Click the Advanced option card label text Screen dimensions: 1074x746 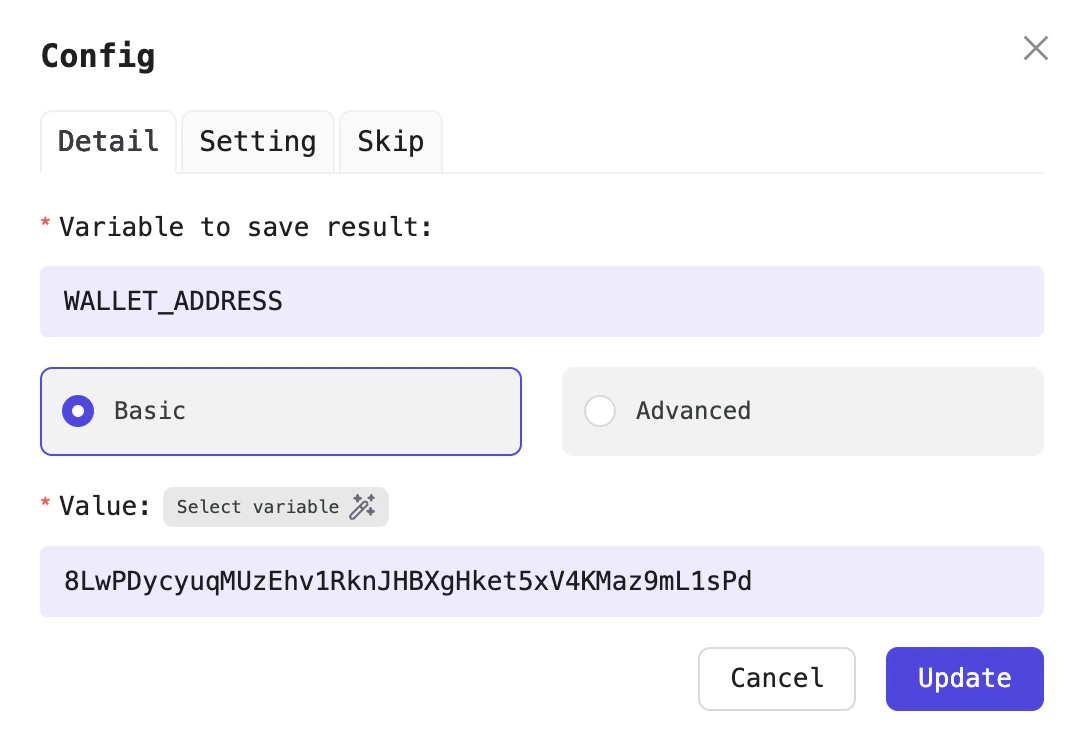pyautogui.click(x=693, y=411)
